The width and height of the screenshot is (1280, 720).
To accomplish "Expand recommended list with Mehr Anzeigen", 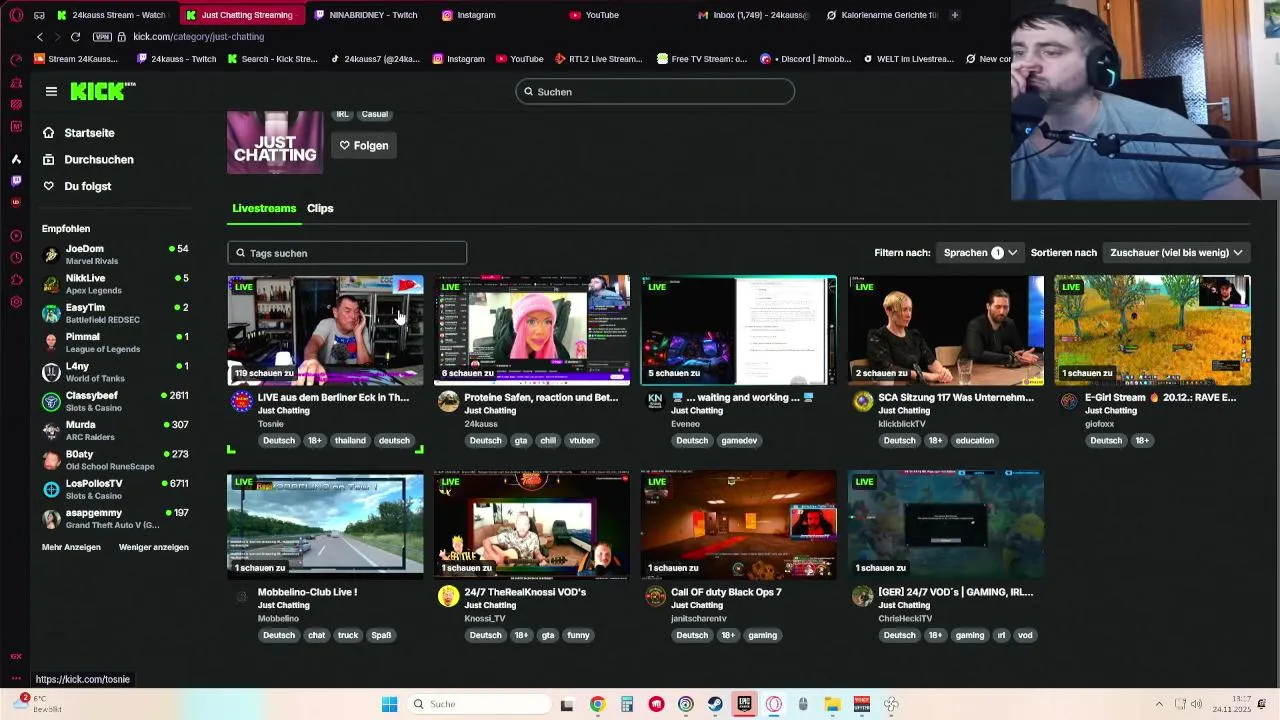I will point(71,547).
